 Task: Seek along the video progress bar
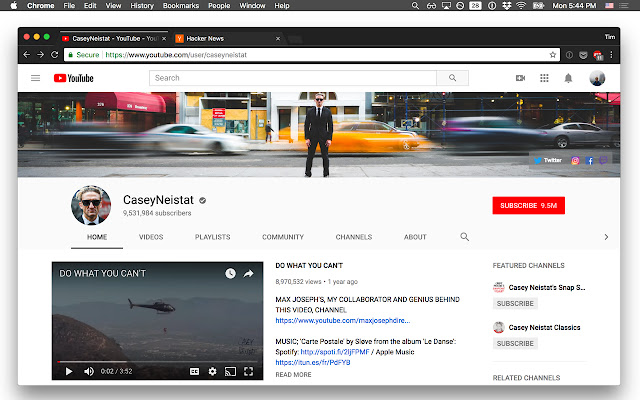click(158, 362)
